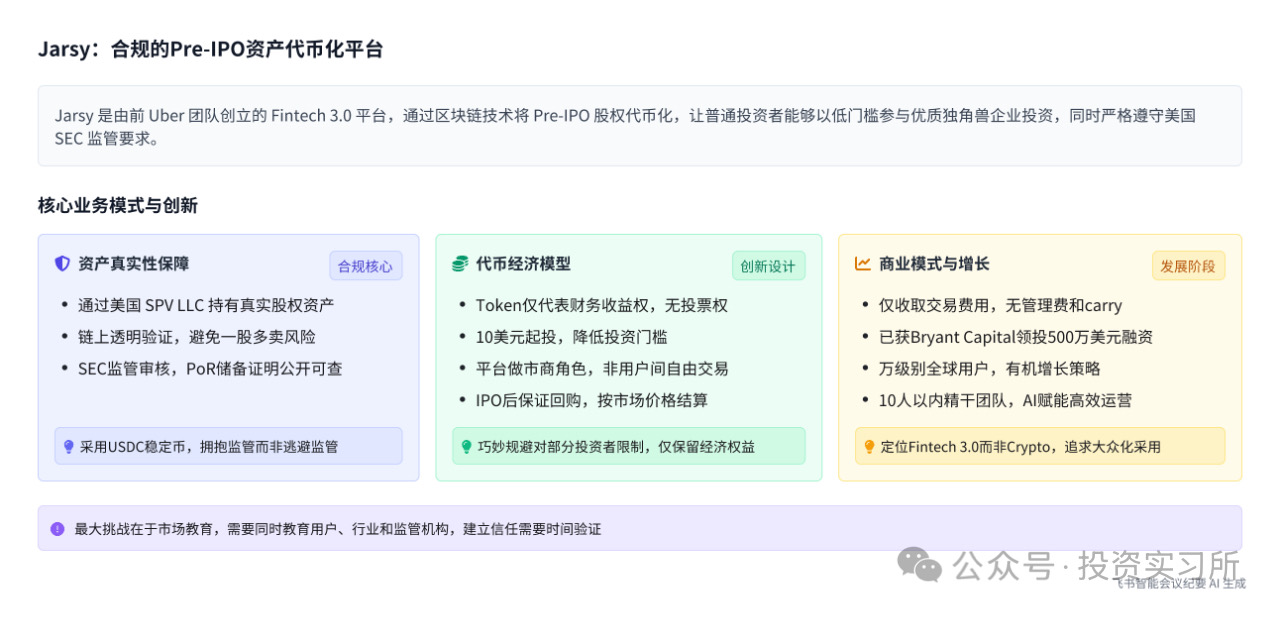Click the page title Jarsy：合规的Pre-IPO资产代币化平台
The image size is (1280, 624).
point(210,49)
